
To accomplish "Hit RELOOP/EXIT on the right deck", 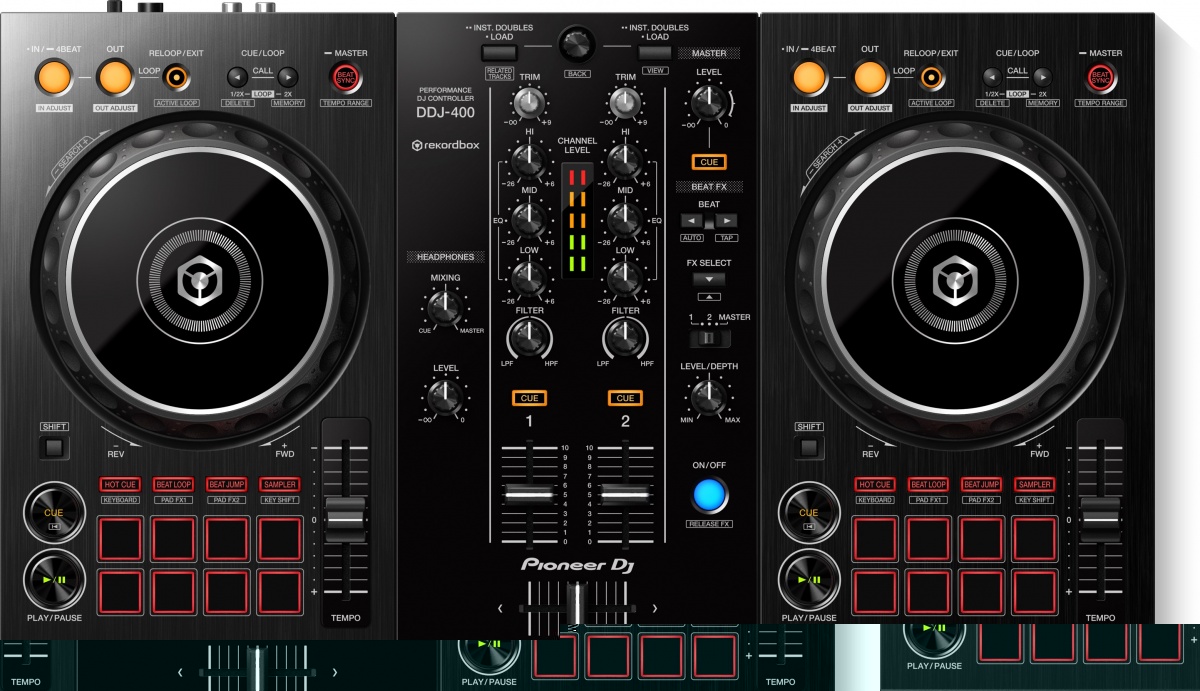I will tap(931, 77).
